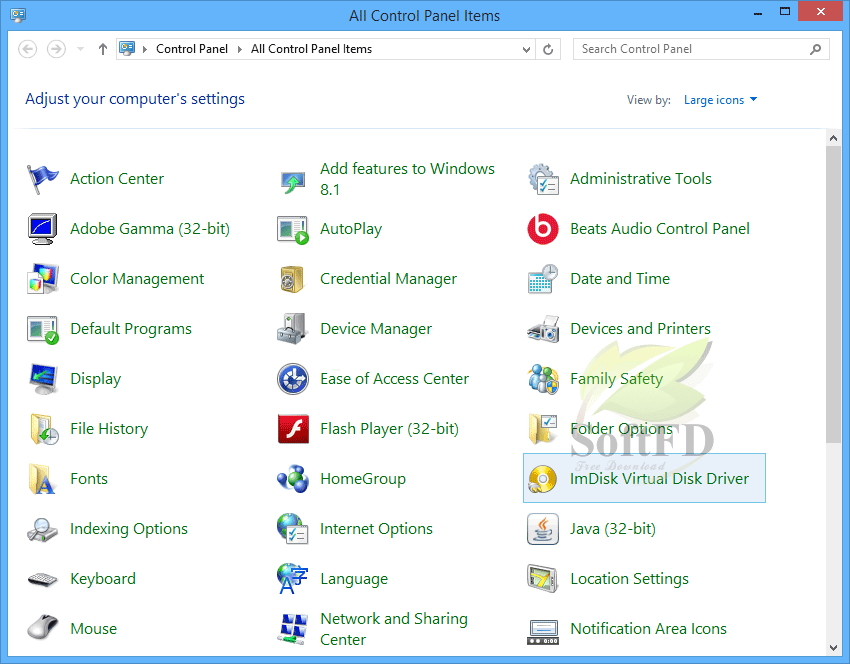Click the Control Panel title bar system icon

pyautogui.click(x=18, y=15)
